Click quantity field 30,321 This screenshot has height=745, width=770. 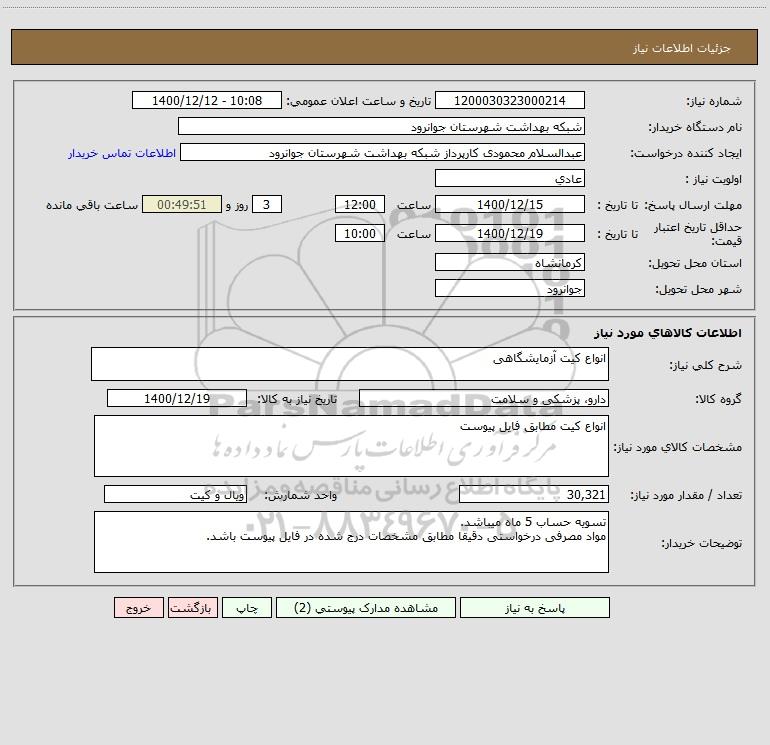tap(534, 494)
